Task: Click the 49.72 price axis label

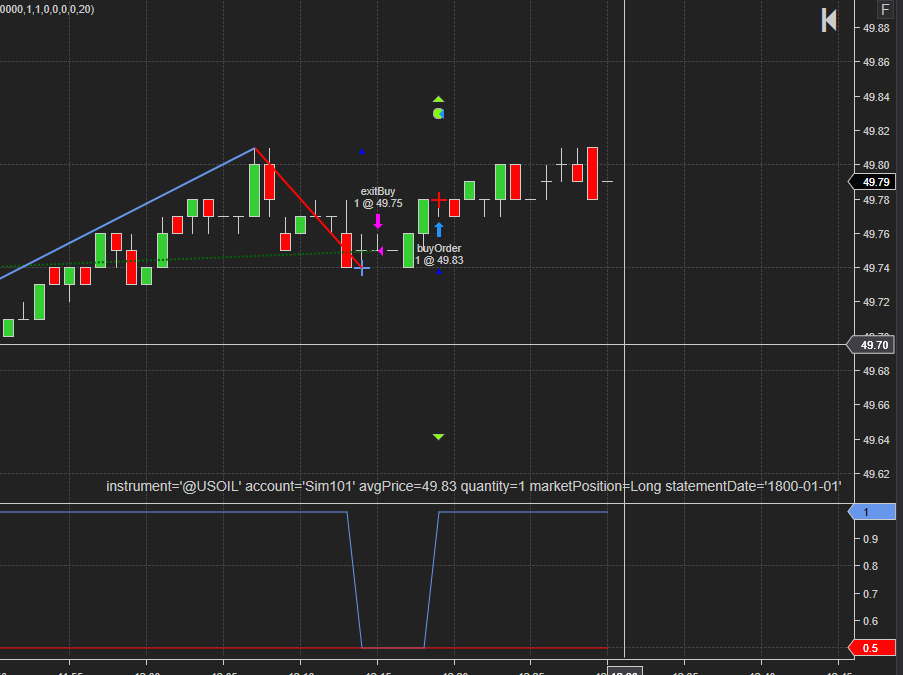Action: pyautogui.click(x=876, y=302)
